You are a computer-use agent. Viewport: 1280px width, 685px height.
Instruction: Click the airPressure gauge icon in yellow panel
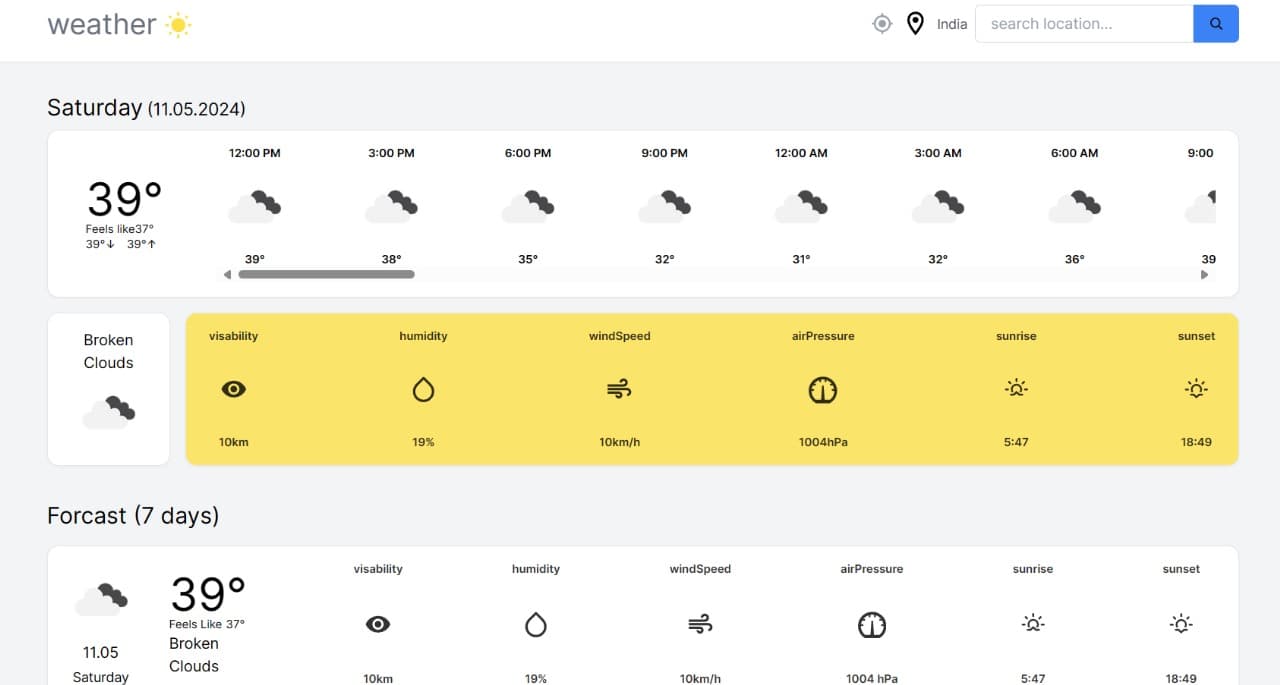coord(822,390)
